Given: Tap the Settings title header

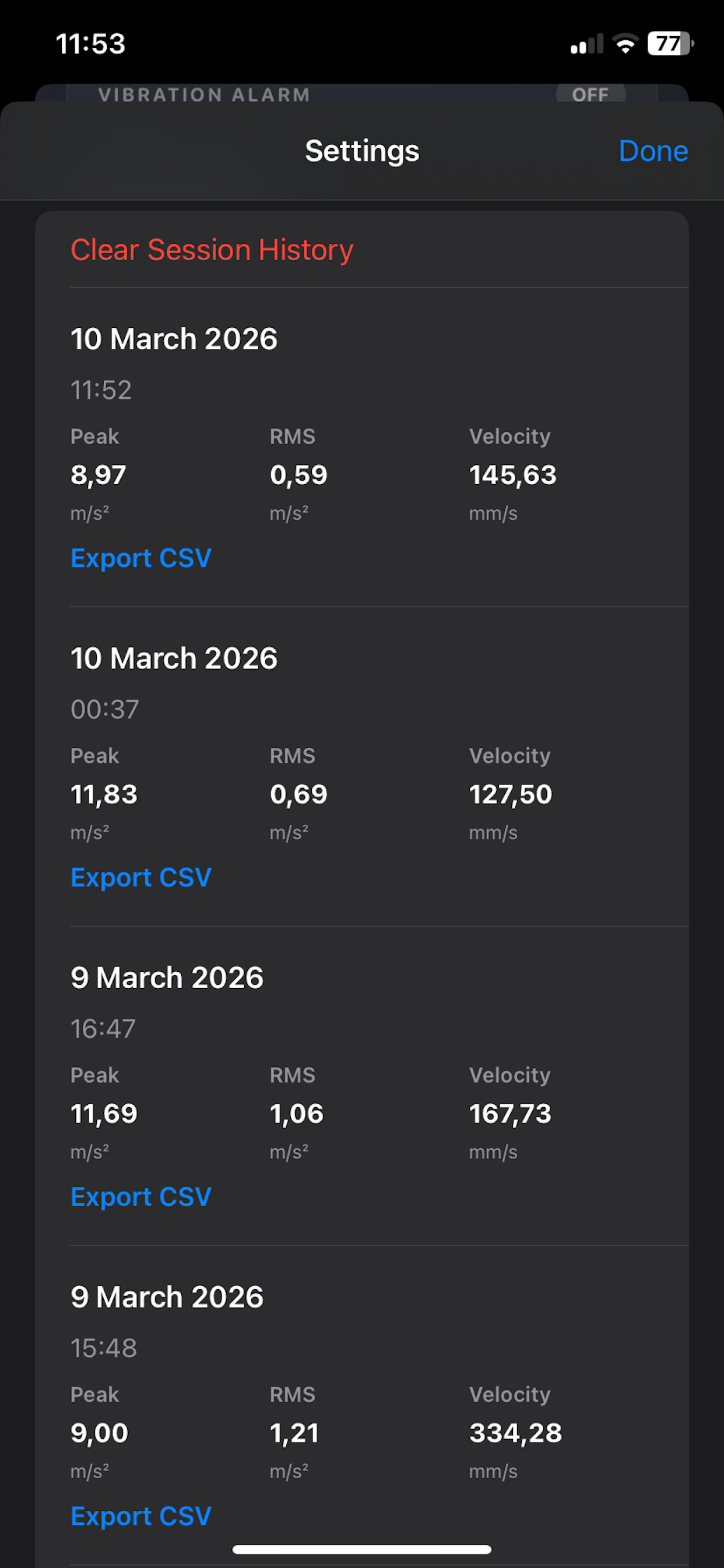Looking at the screenshot, I should pyautogui.click(x=362, y=151).
